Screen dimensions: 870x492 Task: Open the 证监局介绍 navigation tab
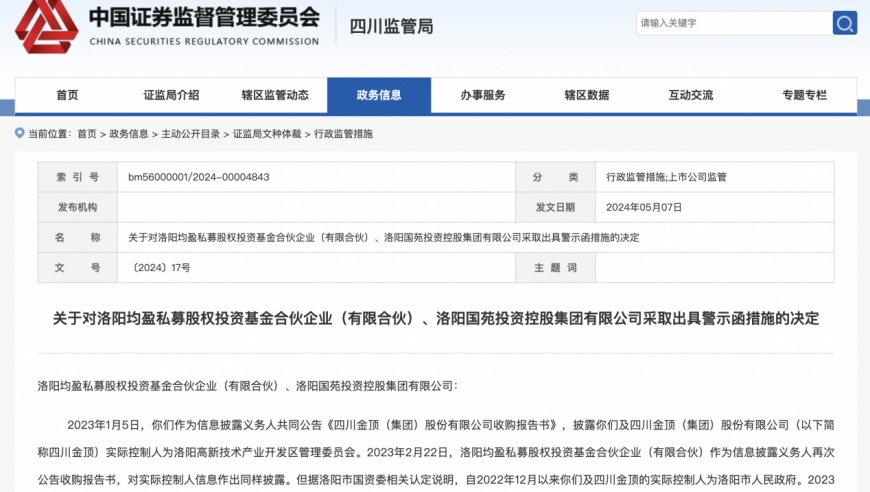pos(171,95)
